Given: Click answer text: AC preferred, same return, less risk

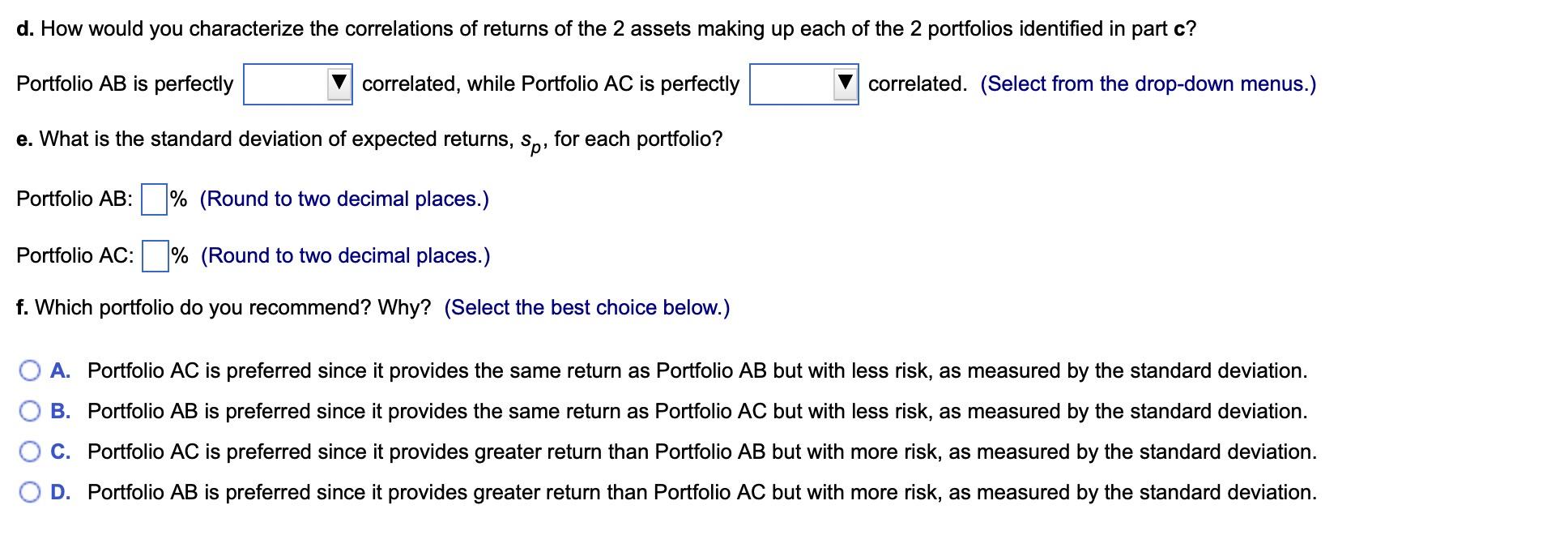Looking at the screenshot, I should 697,371.
